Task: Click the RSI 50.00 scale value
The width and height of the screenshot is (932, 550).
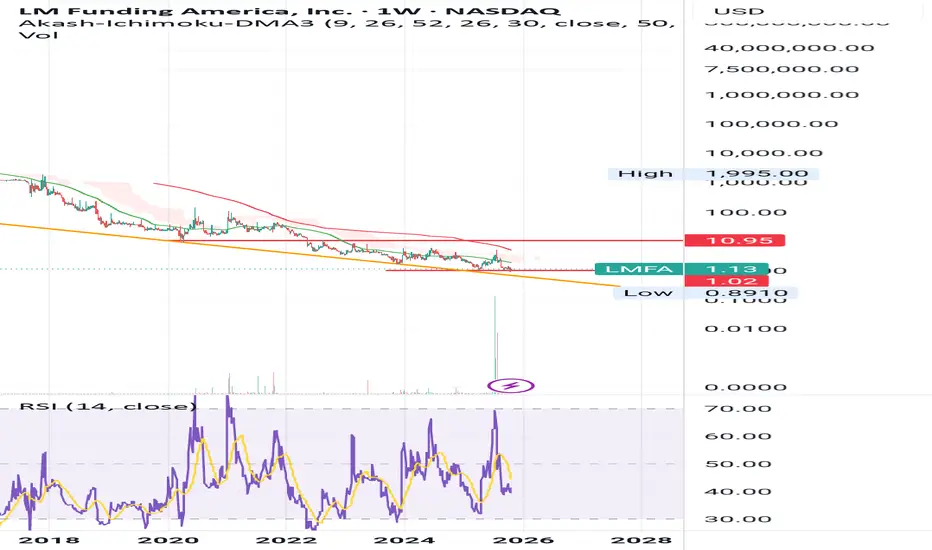Action: 738,464
